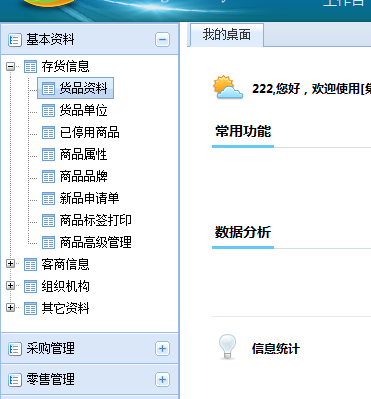Click the 数据分析 section heading

pyautogui.click(x=243, y=232)
